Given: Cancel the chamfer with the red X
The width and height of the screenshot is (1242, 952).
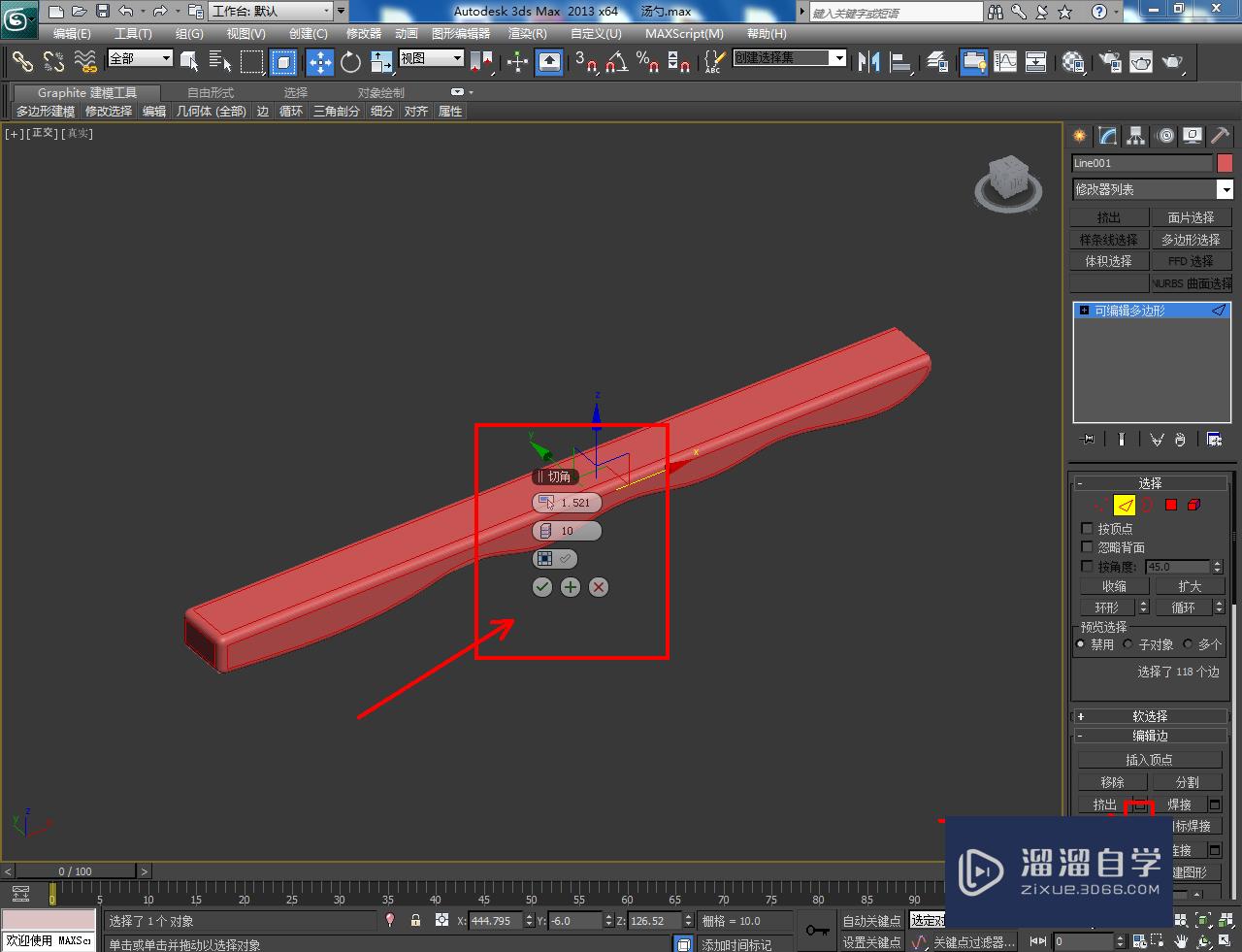Looking at the screenshot, I should (x=599, y=587).
